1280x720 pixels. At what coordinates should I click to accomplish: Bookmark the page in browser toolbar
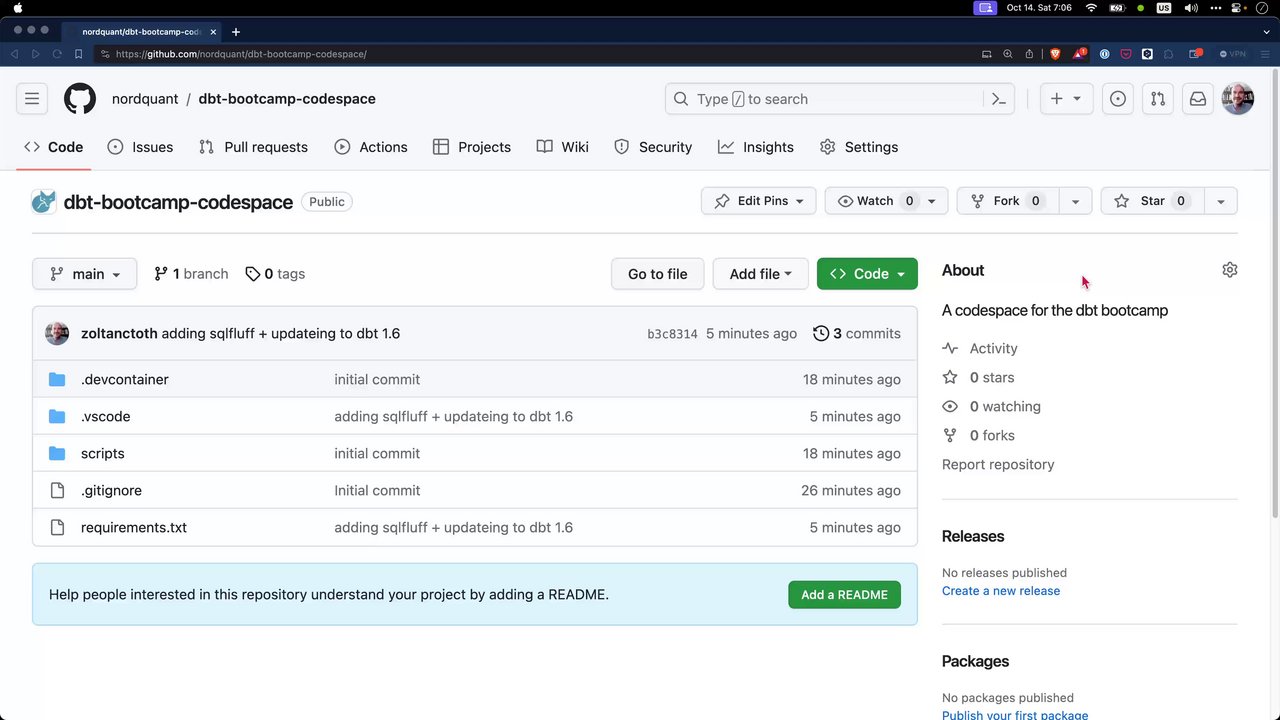[78, 54]
